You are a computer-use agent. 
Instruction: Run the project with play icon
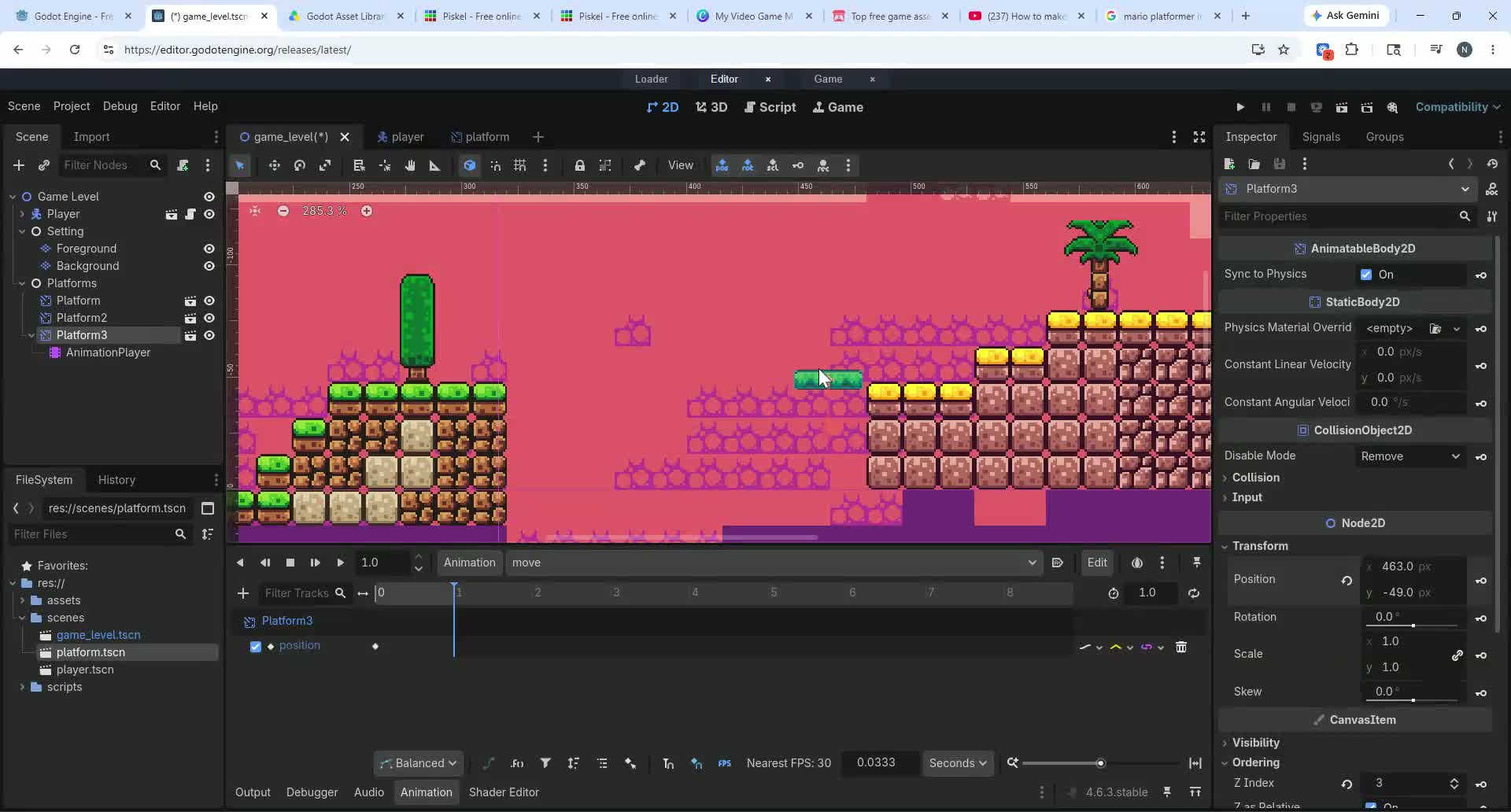[1240, 107]
